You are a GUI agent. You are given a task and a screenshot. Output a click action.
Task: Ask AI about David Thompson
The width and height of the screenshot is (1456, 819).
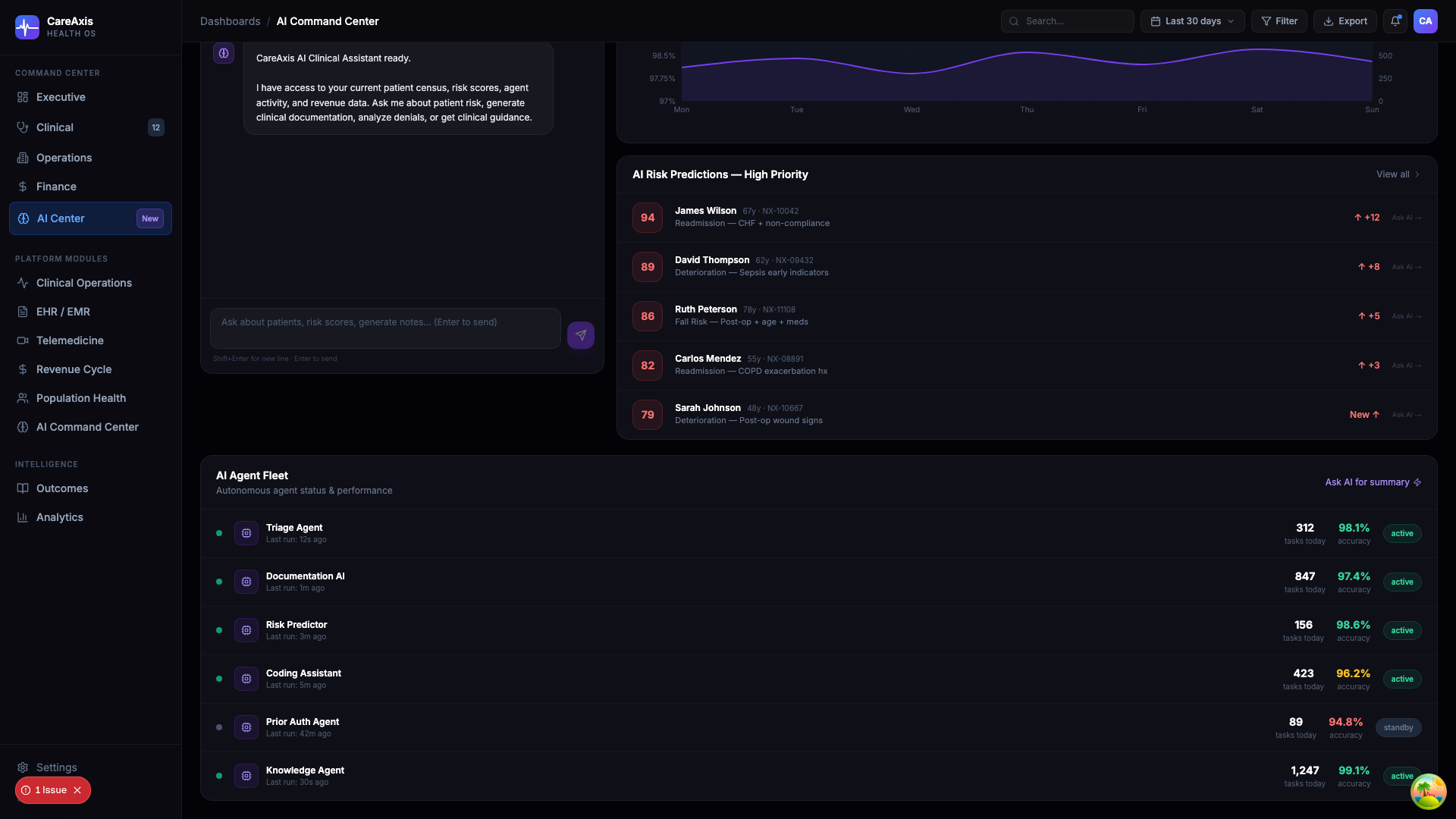pyautogui.click(x=1407, y=267)
